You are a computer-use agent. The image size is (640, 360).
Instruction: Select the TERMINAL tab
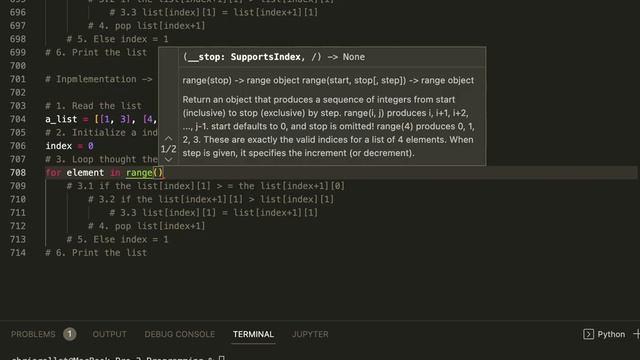253,334
